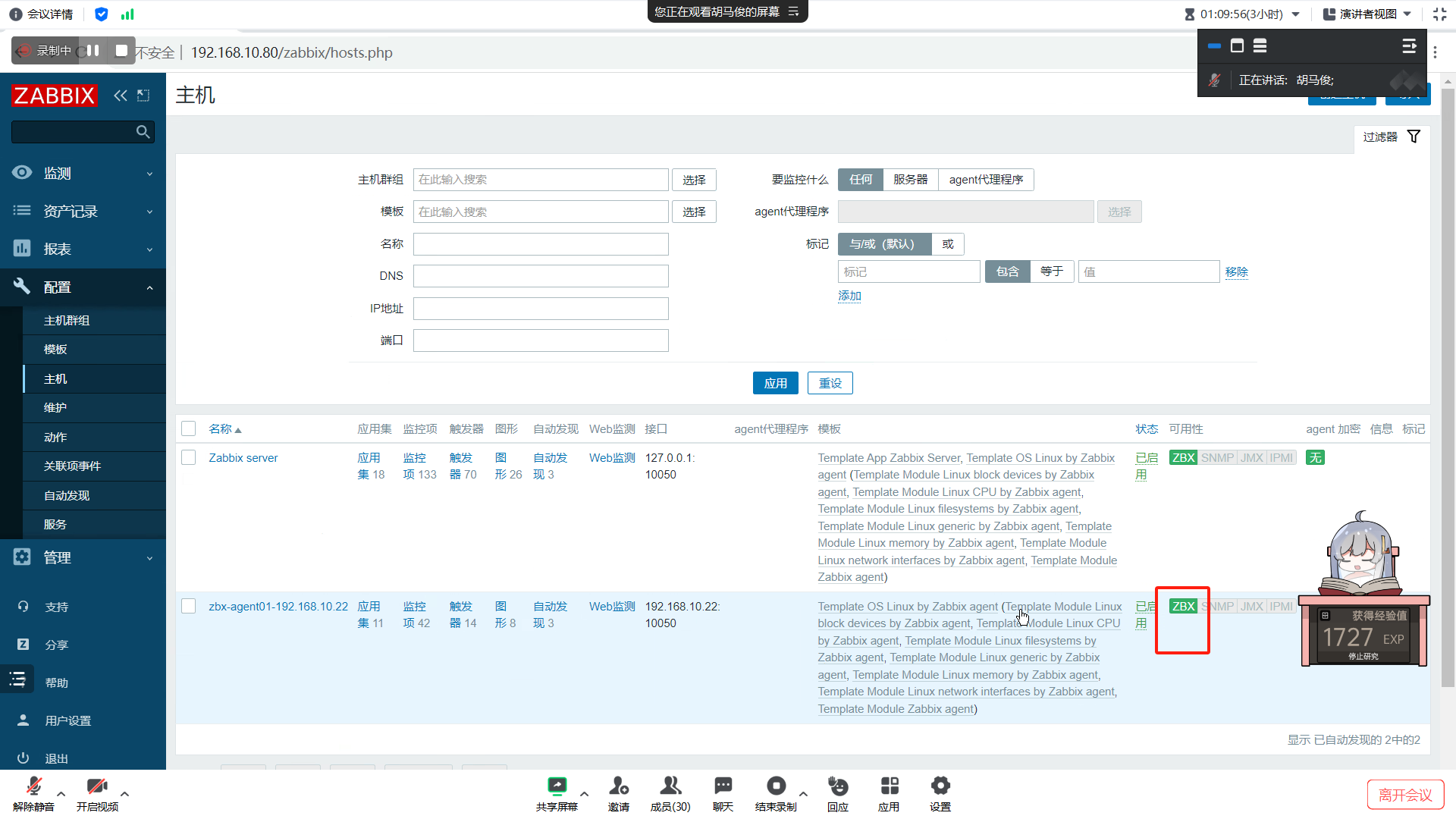Viewport: 1456px width, 819px height.
Task: Click the network signal strength icon
Action: (127, 14)
